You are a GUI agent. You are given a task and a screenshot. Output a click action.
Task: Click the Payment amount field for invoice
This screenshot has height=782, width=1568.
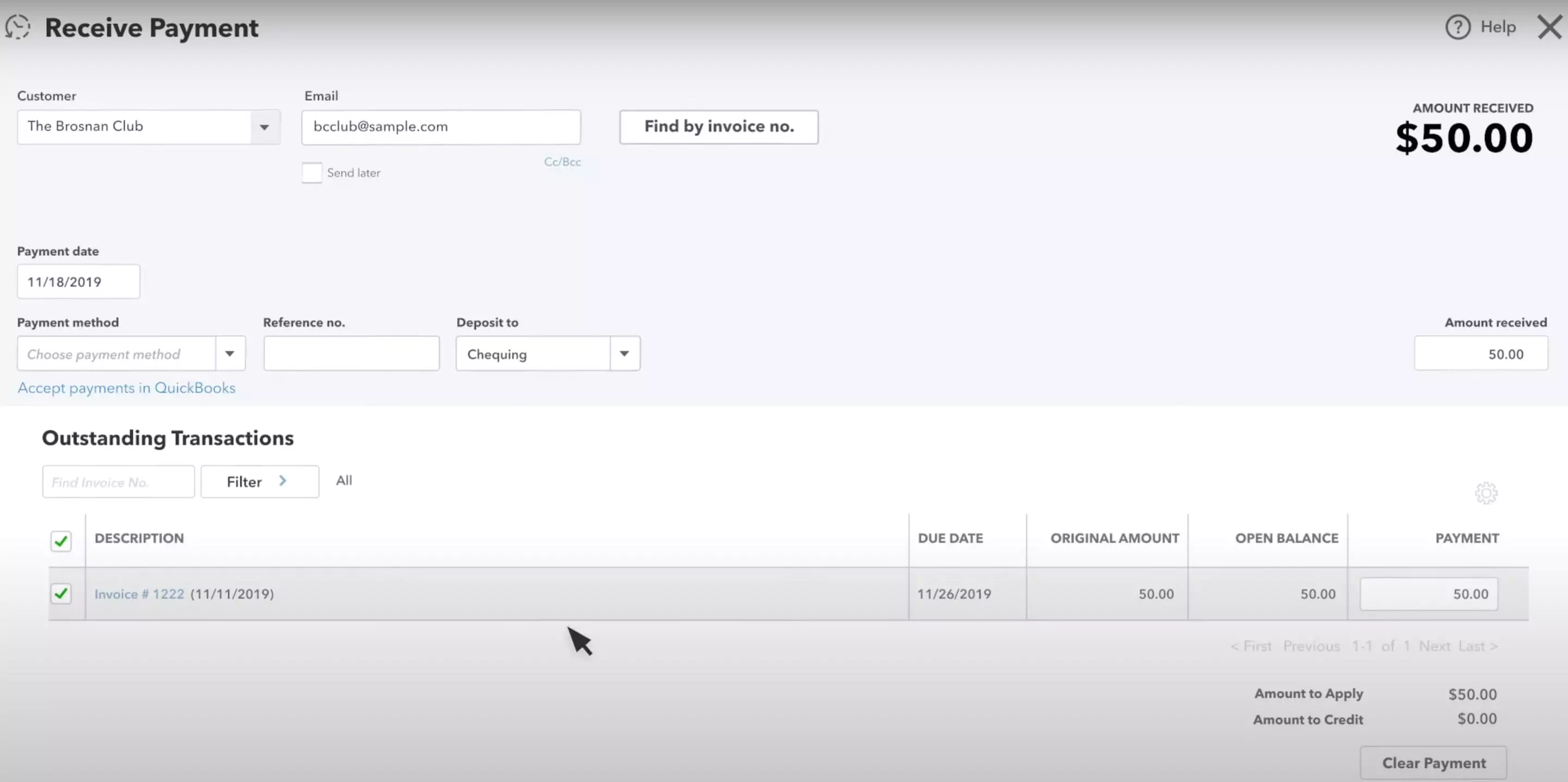tap(1428, 594)
